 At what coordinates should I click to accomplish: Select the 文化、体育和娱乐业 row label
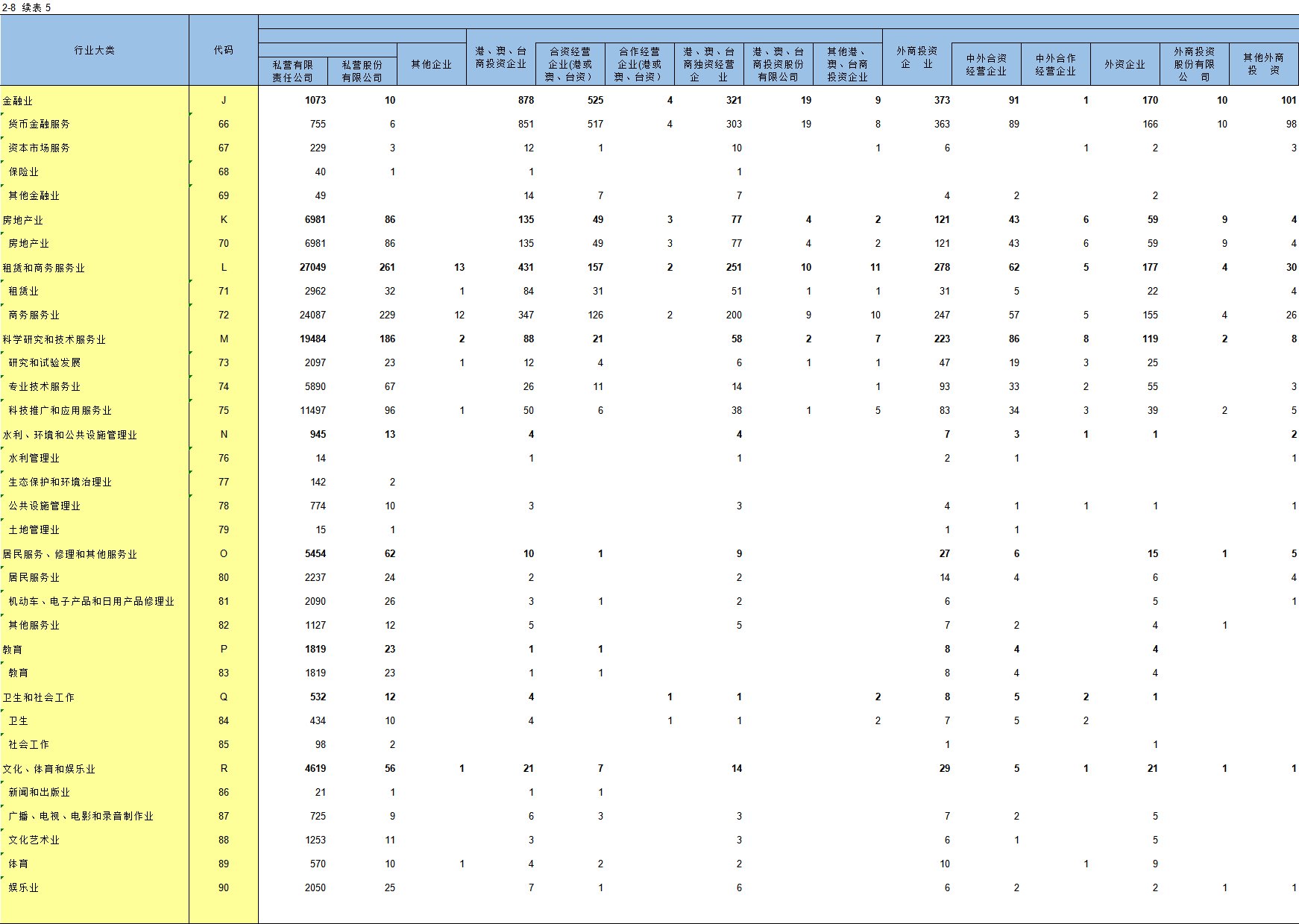point(49,769)
